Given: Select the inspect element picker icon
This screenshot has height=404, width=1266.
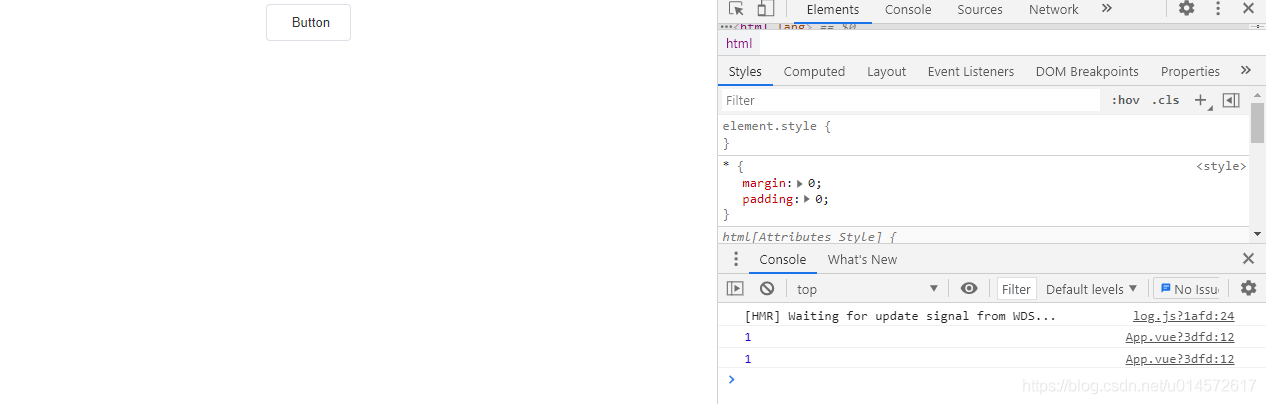Looking at the screenshot, I should tap(736, 9).
